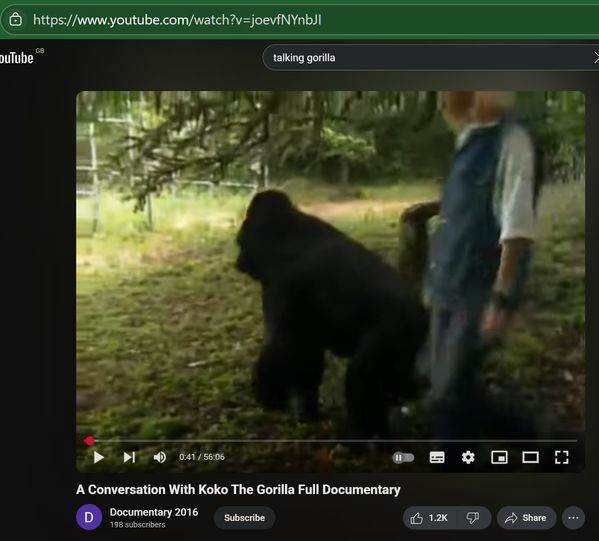The height and width of the screenshot is (541, 599).
Task: Open the more actions three-dot menu
Action: pos(573,518)
